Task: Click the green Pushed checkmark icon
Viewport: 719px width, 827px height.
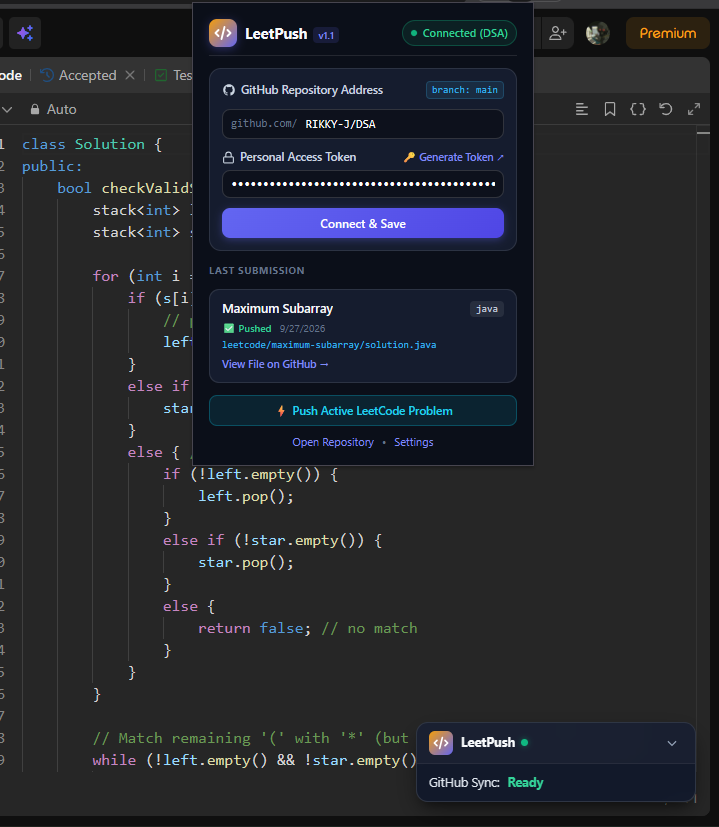Action: click(228, 329)
